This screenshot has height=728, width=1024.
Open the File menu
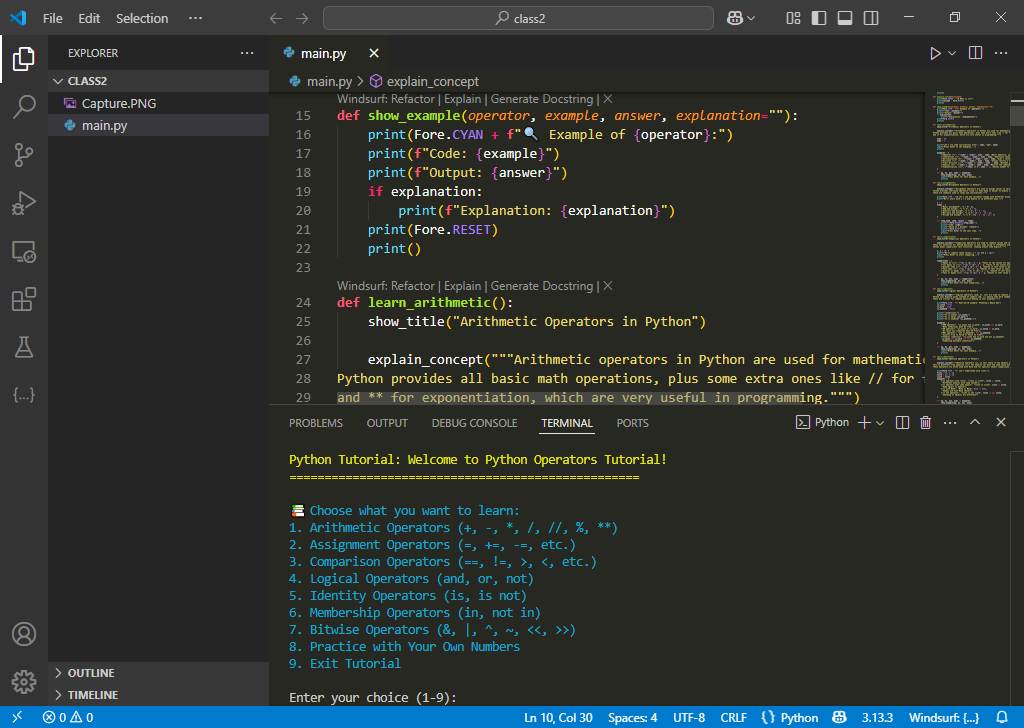pyautogui.click(x=53, y=18)
